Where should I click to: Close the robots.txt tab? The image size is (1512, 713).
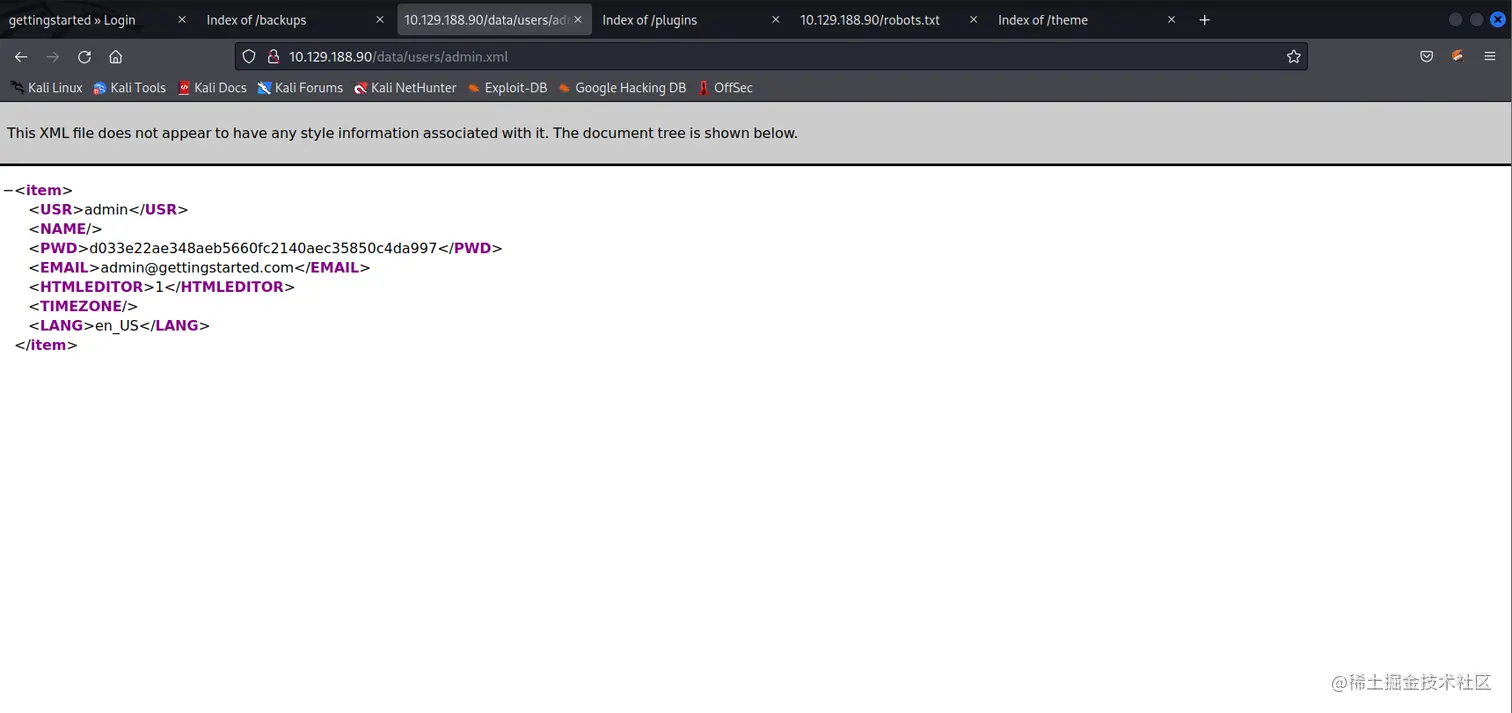point(974,20)
